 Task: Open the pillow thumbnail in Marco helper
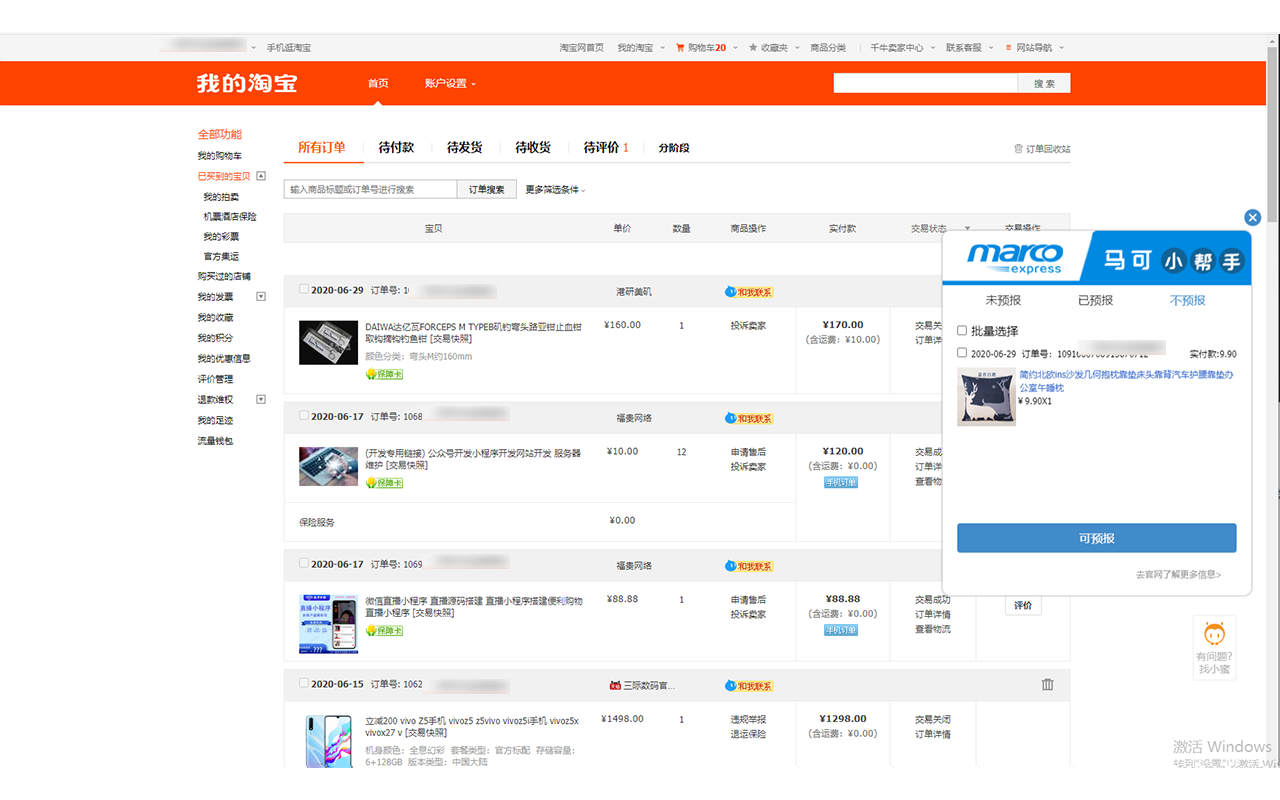(986, 397)
